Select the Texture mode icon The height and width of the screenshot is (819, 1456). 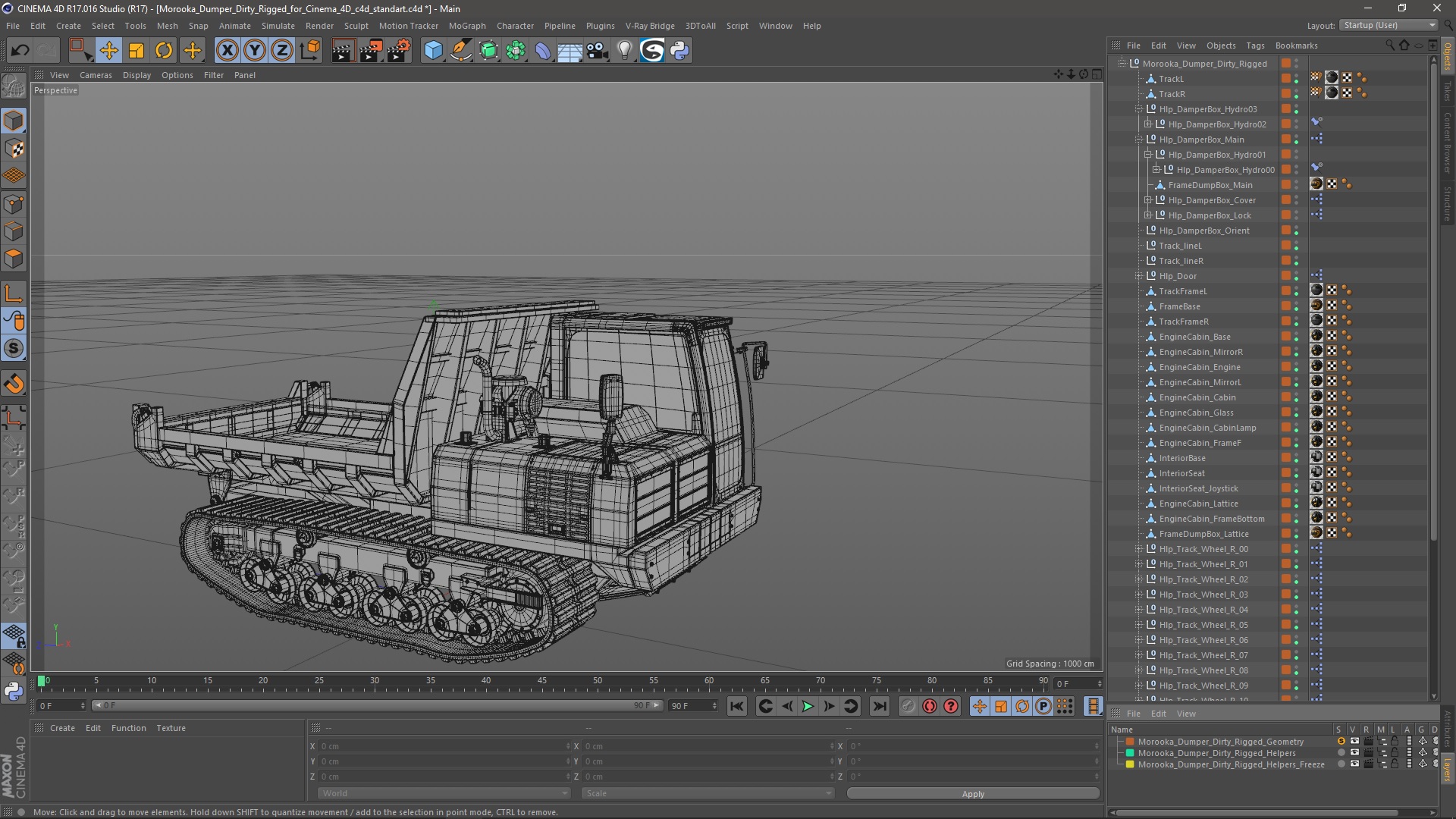point(14,149)
